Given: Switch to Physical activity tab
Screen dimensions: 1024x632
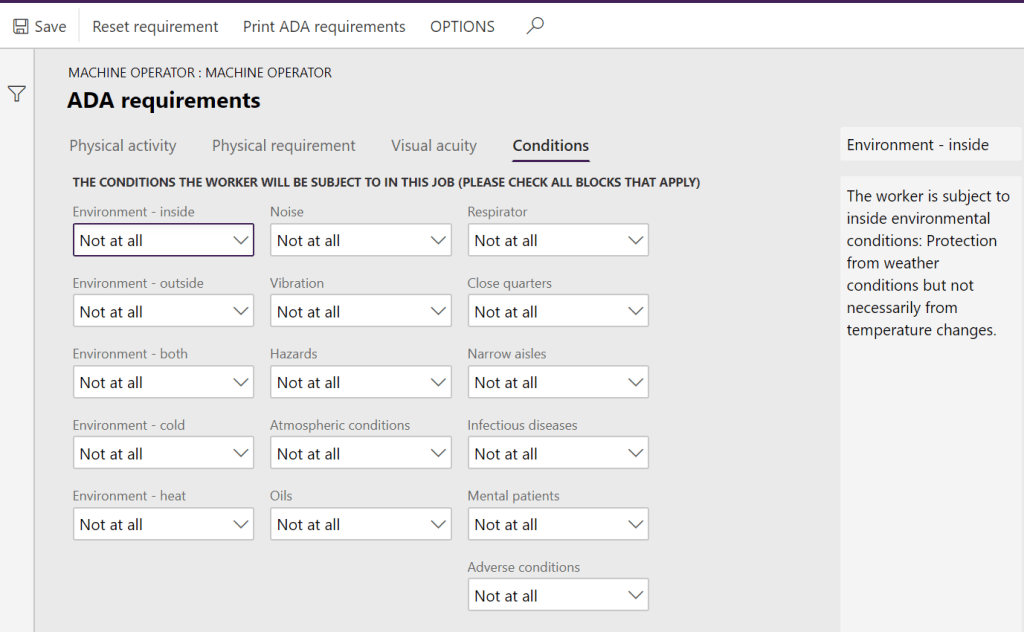Looking at the screenshot, I should click(x=123, y=146).
